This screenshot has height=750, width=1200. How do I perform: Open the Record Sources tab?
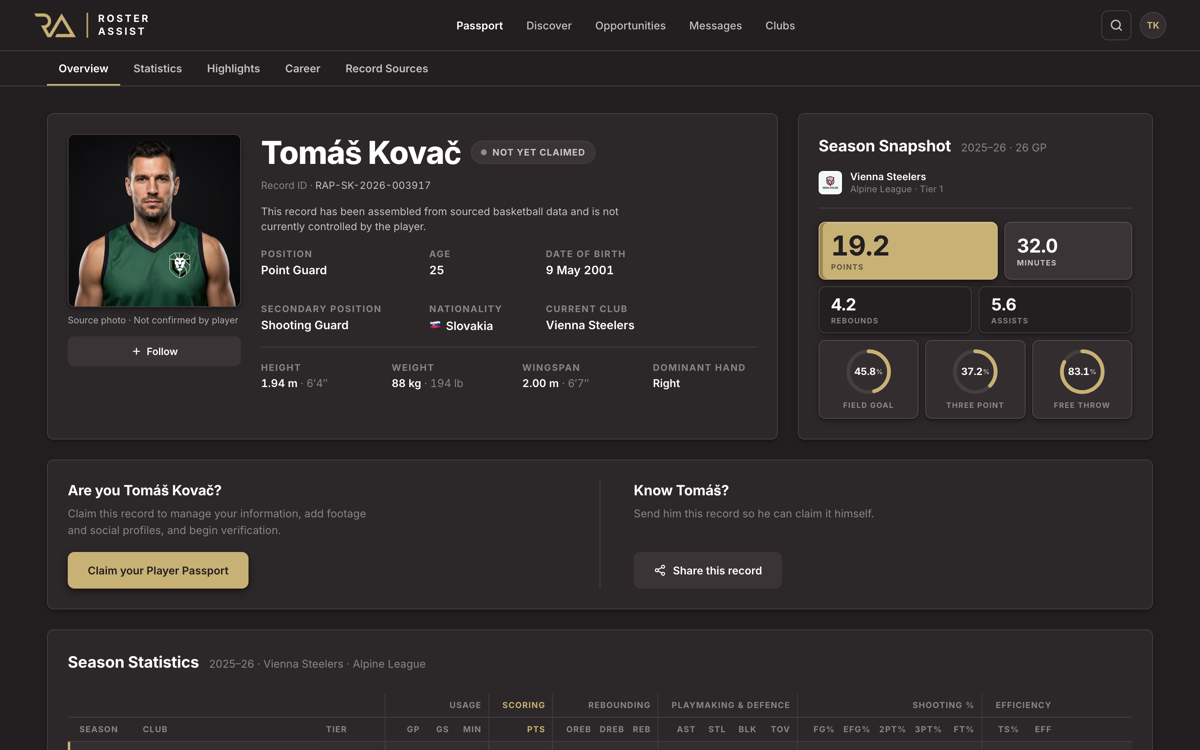coord(386,68)
